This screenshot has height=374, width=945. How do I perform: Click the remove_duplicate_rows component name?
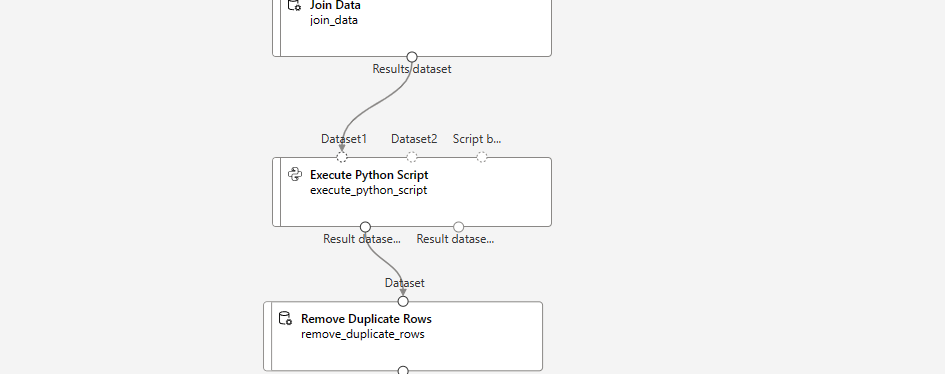tap(363, 334)
